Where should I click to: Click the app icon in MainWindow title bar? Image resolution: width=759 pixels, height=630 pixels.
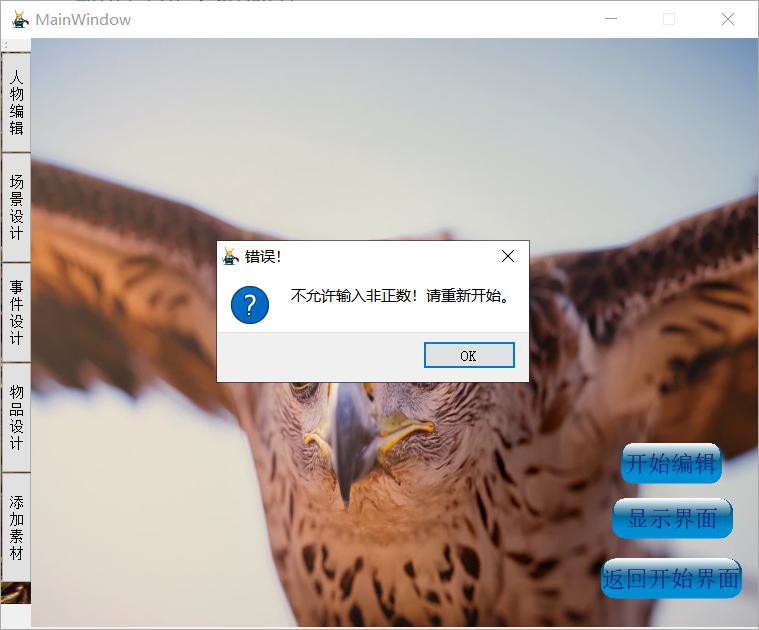tap(19, 19)
